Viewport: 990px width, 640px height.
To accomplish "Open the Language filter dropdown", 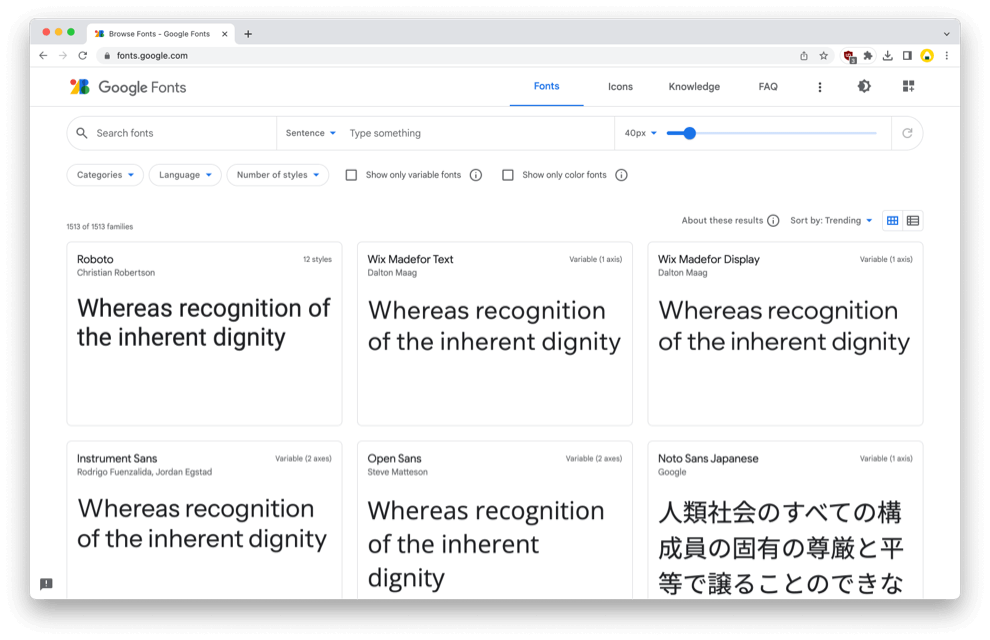I will (185, 175).
